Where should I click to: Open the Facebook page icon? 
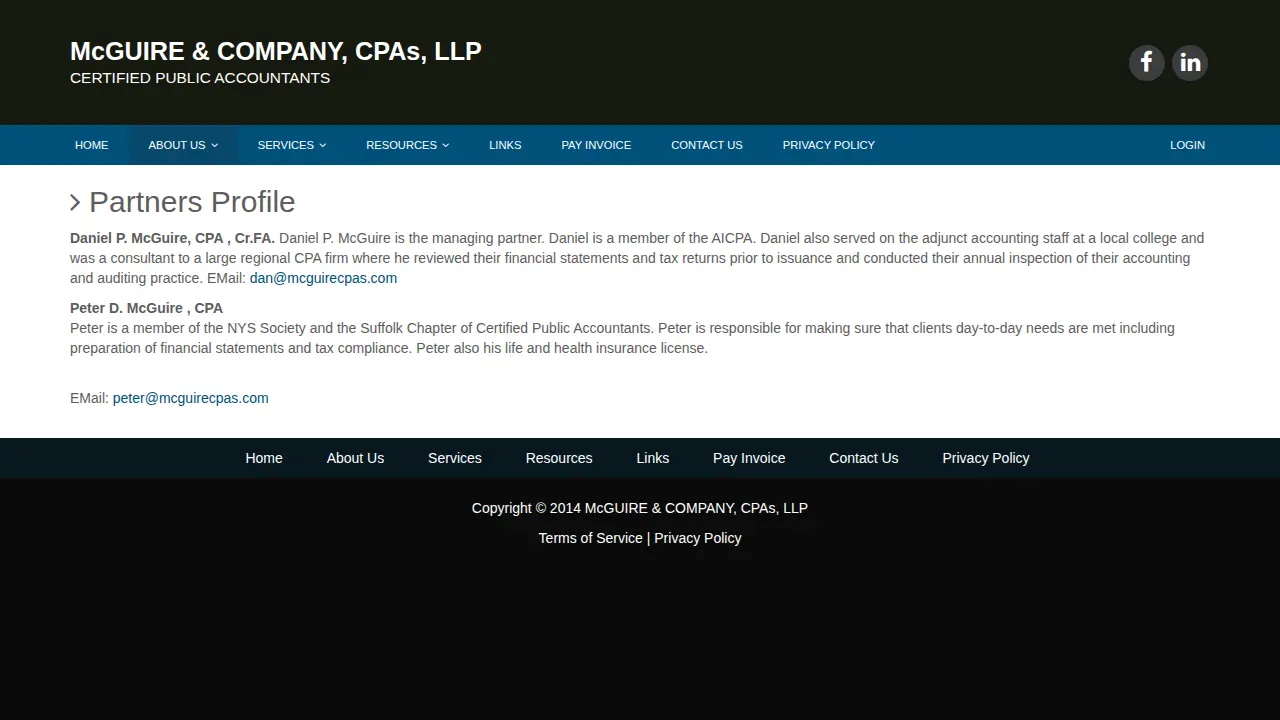[1146, 63]
